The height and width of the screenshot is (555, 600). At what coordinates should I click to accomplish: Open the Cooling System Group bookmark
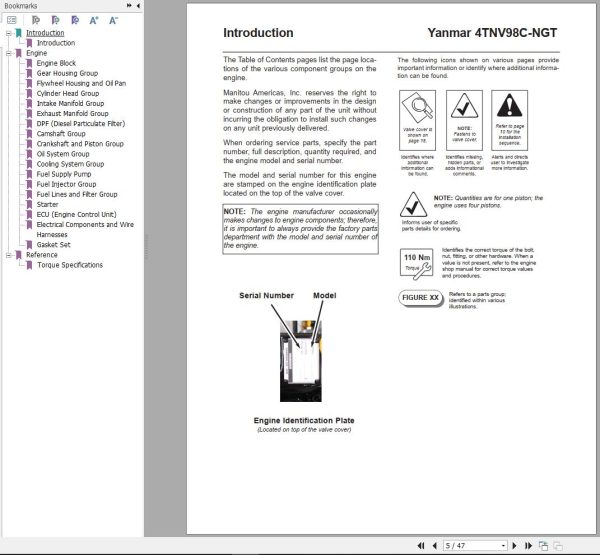tap(70, 164)
